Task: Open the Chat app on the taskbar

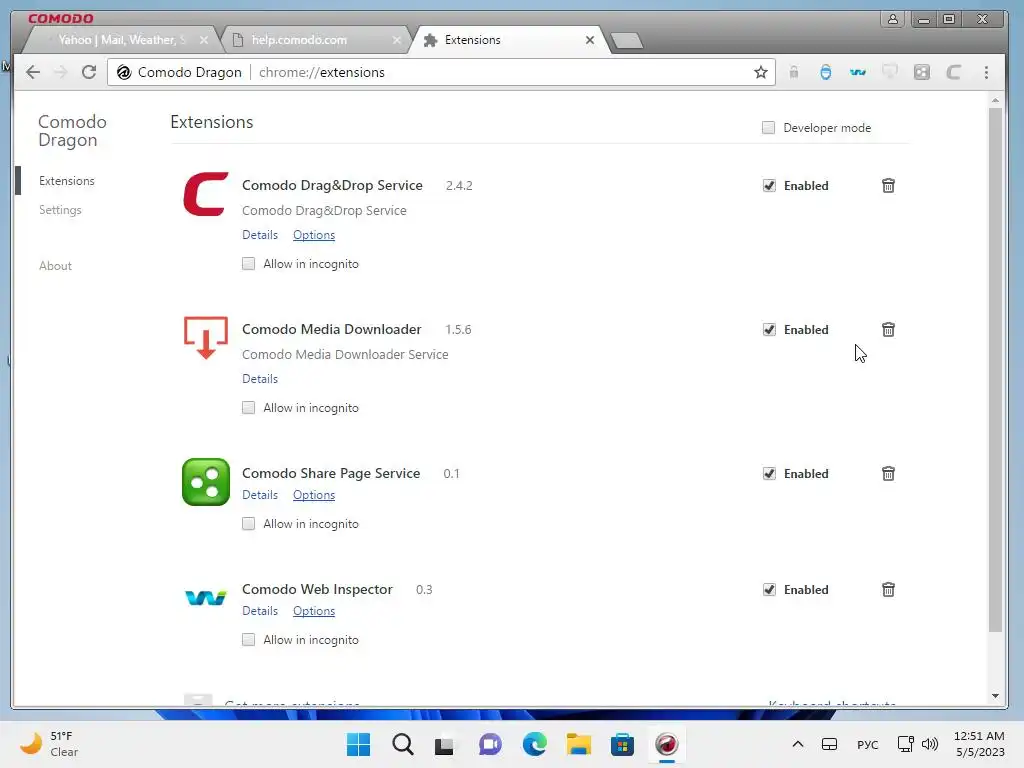Action: [x=490, y=744]
